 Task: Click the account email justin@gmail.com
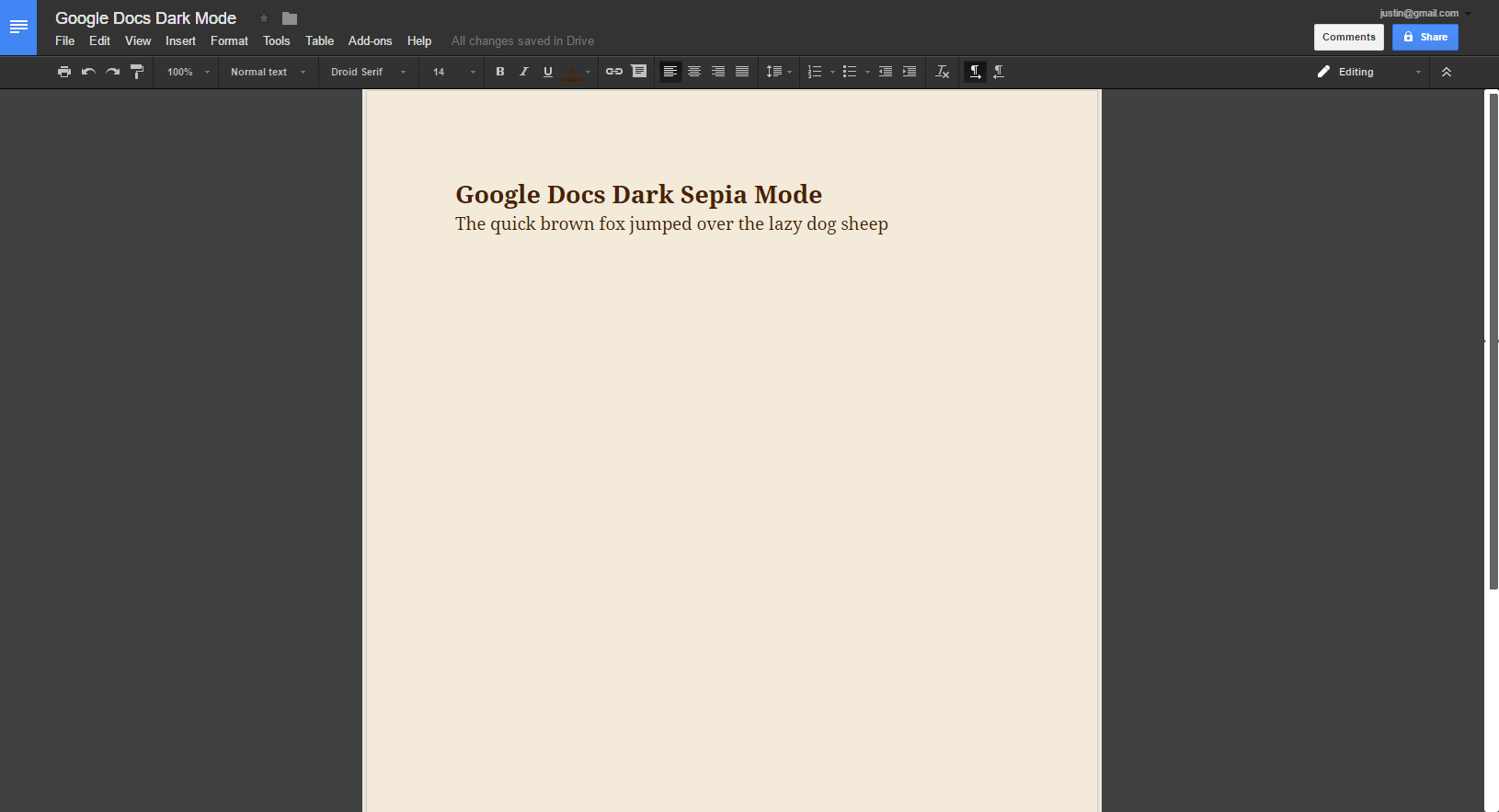(x=1419, y=13)
